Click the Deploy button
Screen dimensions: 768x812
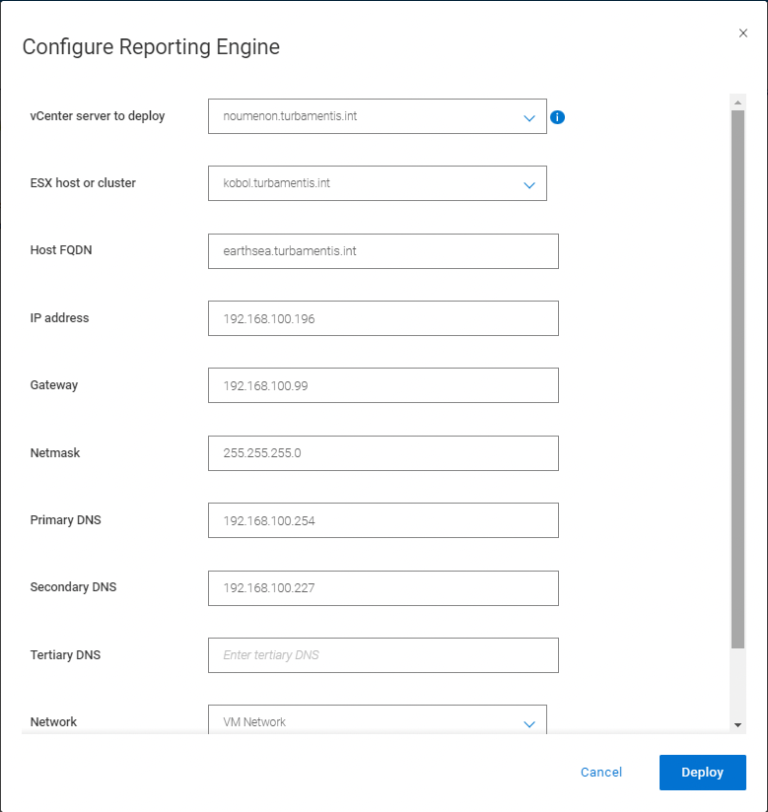pos(702,772)
